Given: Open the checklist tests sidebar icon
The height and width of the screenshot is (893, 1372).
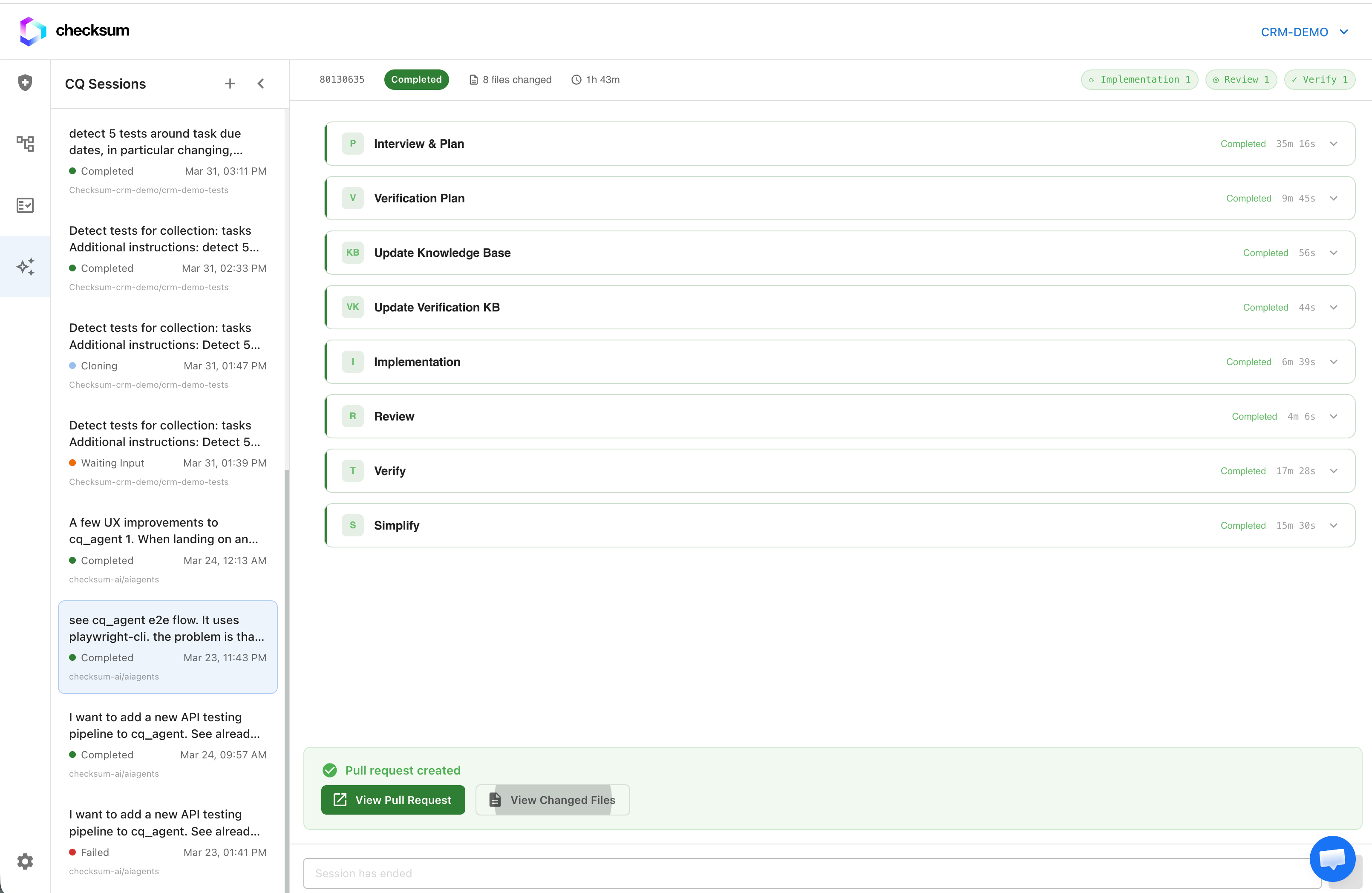Looking at the screenshot, I should (25, 205).
